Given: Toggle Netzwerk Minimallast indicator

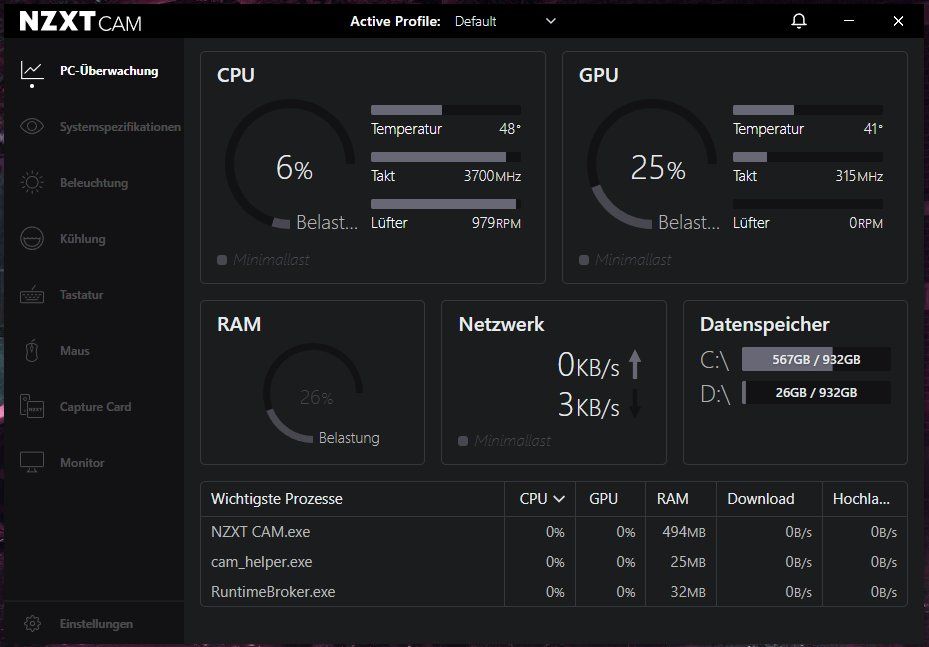Looking at the screenshot, I should (x=463, y=441).
